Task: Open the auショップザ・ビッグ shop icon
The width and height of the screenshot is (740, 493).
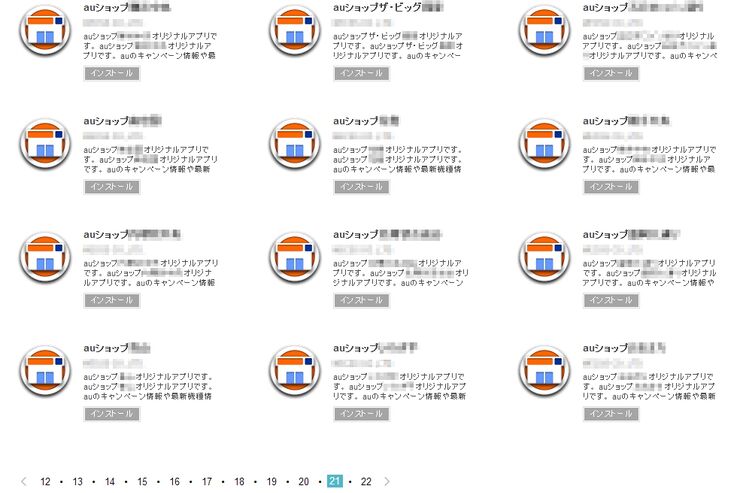Action: pos(295,31)
